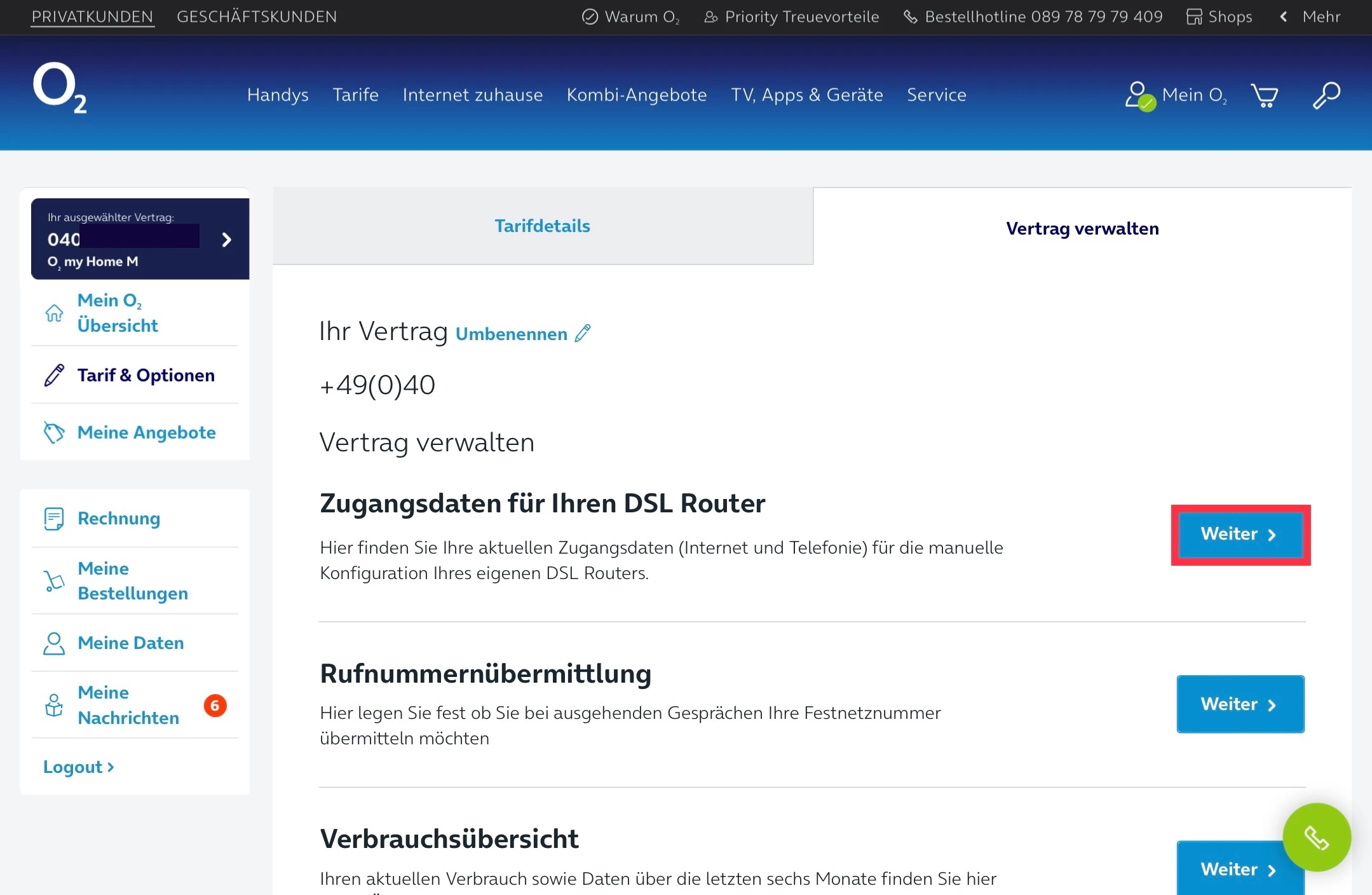The height and width of the screenshot is (895, 1372).
Task: Click the home icon for Mein O2 Übersicht
Action: tap(54, 313)
